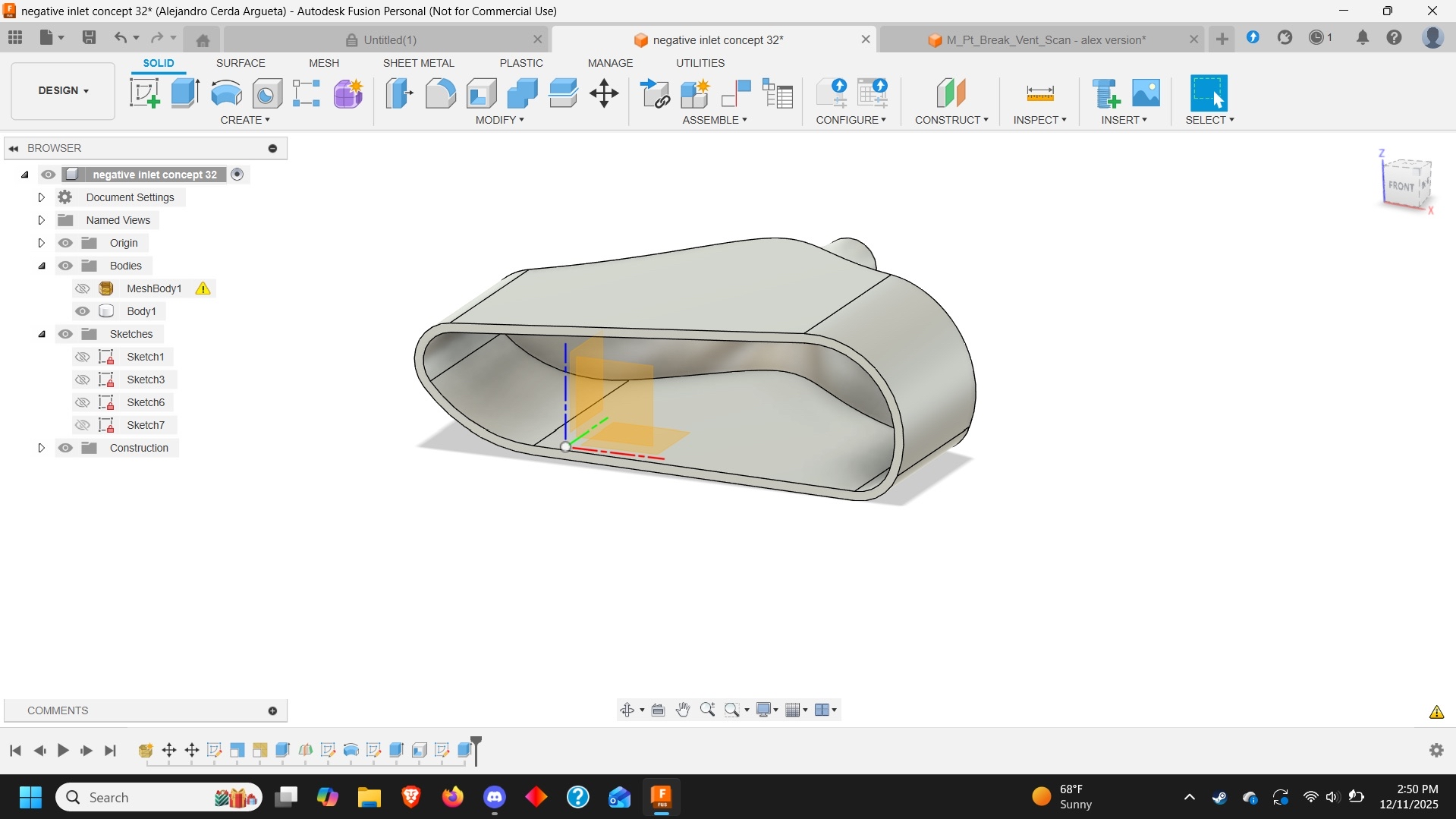Activate the Pan tool on navigation bar
Image resolution: width=1456 pixels, height=819 pixels.
click(682, 710)
